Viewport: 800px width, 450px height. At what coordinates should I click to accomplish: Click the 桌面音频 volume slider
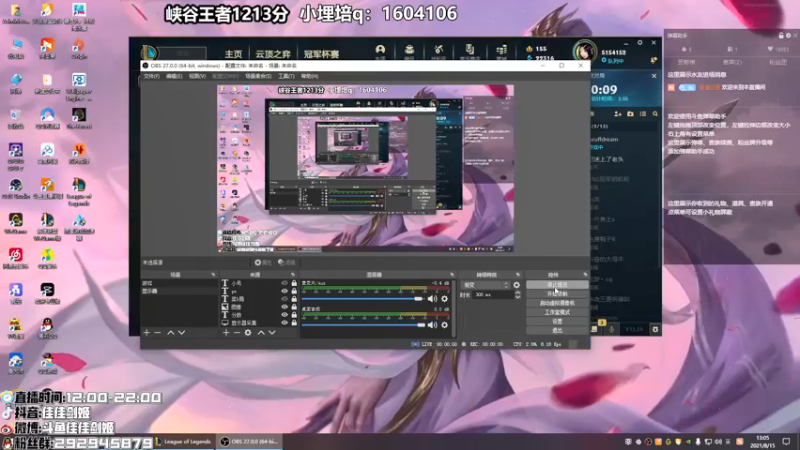pos(363,324)
